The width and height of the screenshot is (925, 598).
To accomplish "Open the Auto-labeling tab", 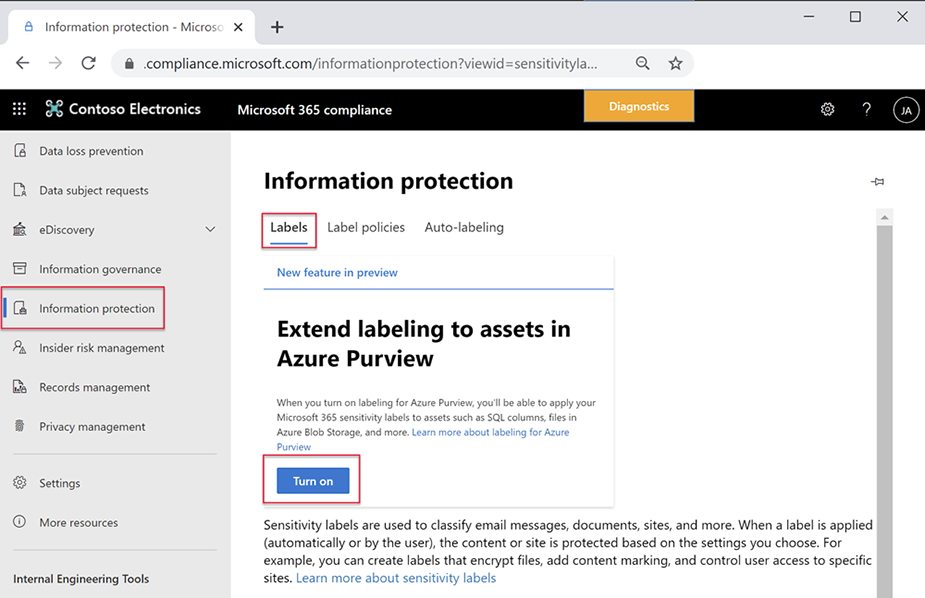I will click(464, 227).
